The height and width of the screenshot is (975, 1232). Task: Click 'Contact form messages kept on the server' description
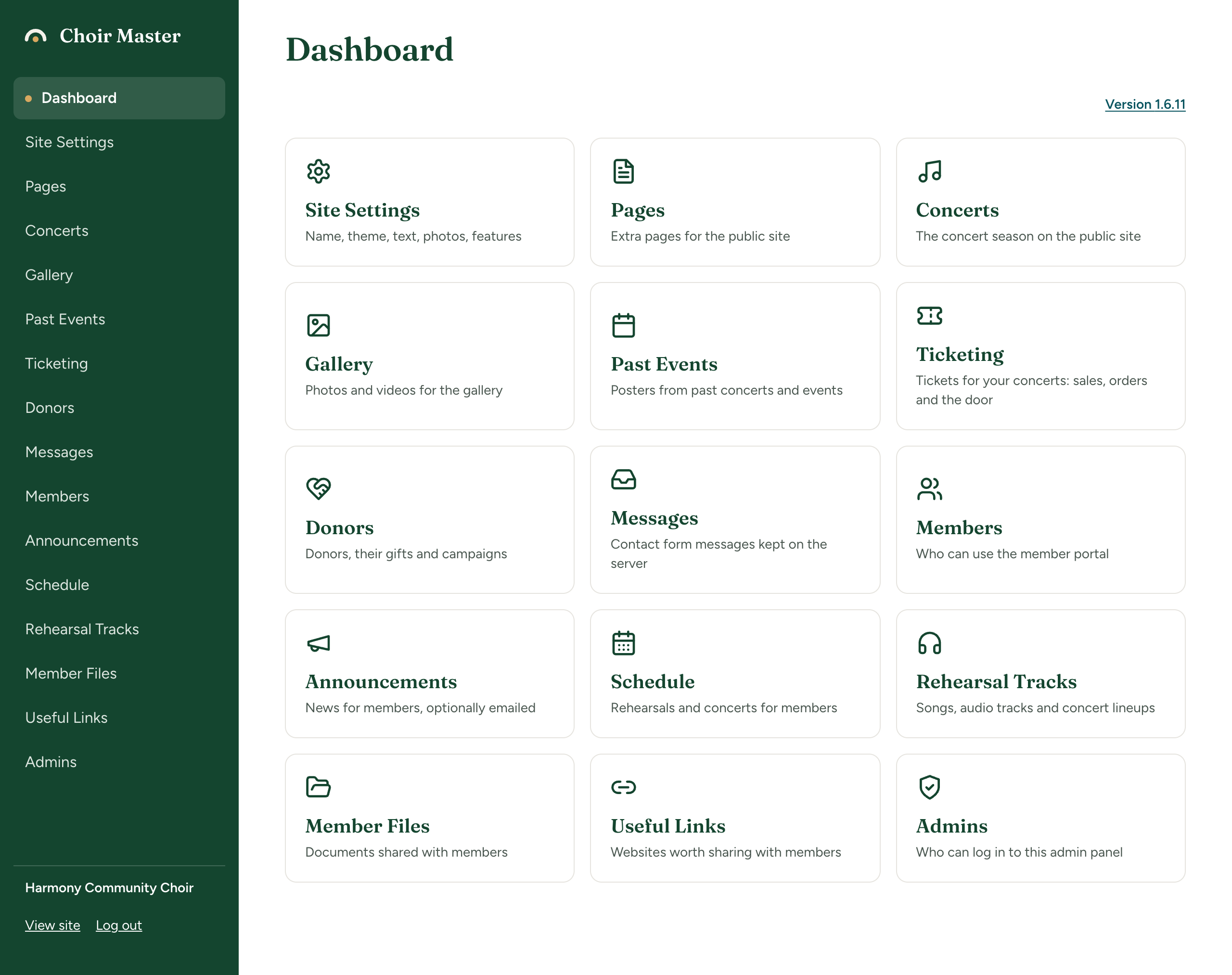(x=719, y=554)
